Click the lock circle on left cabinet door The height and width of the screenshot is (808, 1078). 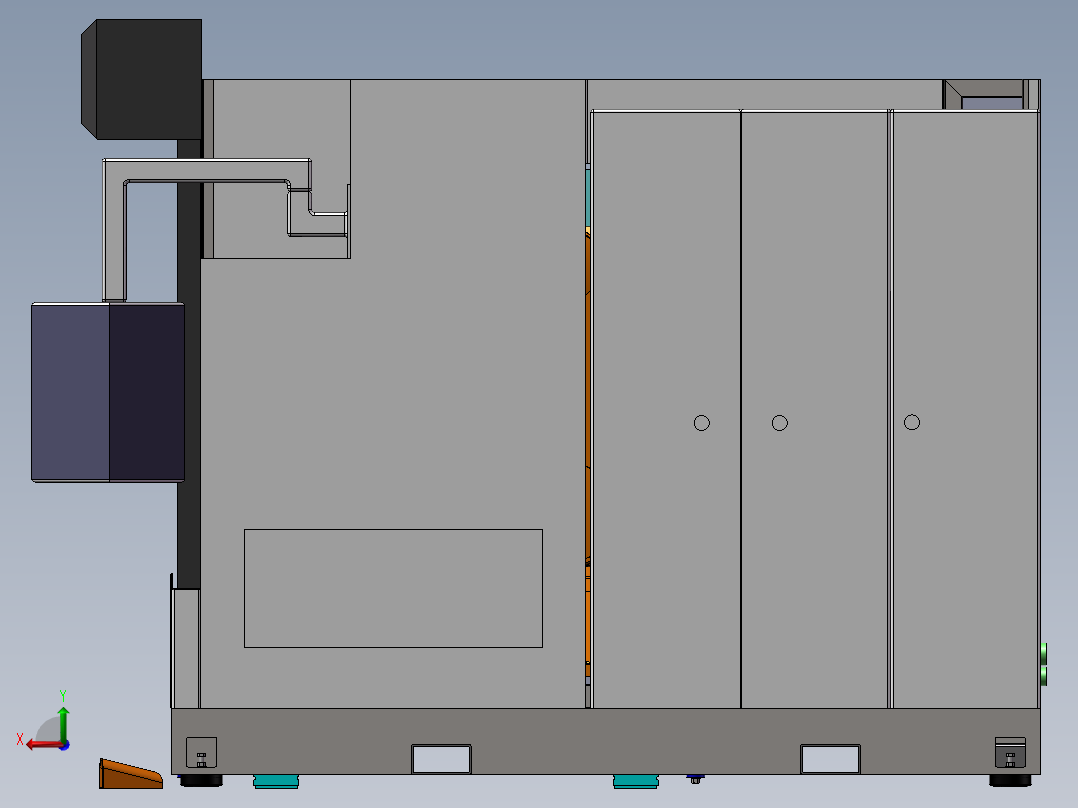click(701, 423)
